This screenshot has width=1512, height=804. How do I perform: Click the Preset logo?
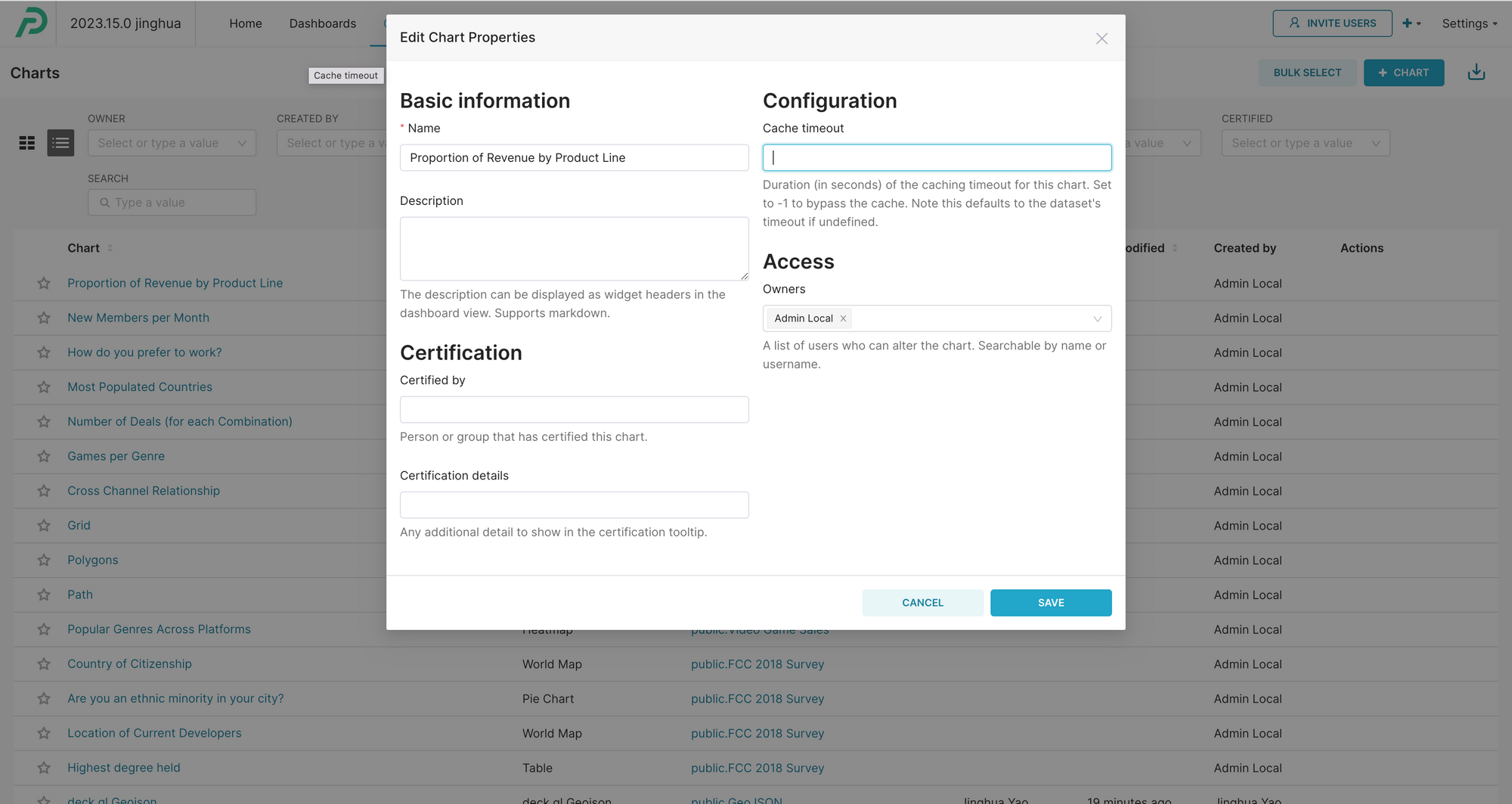(31, 23)
